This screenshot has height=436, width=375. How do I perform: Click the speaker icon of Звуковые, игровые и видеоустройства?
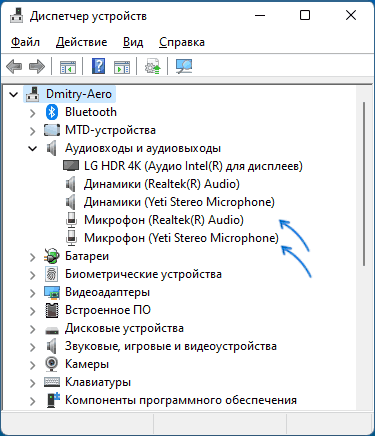pos(51,346)
